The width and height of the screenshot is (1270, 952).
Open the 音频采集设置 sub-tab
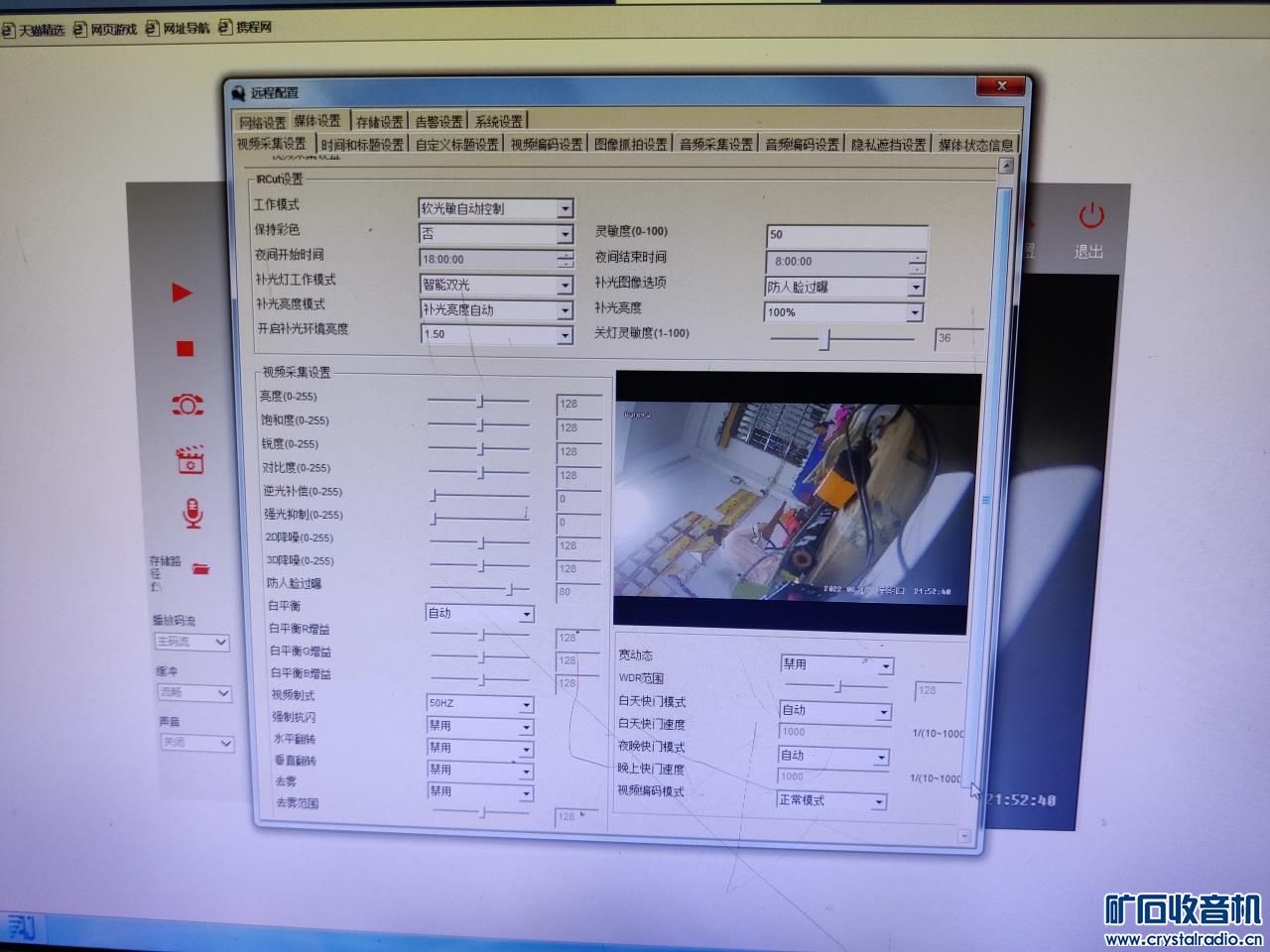pyautogui.click(x=716, y=144)
